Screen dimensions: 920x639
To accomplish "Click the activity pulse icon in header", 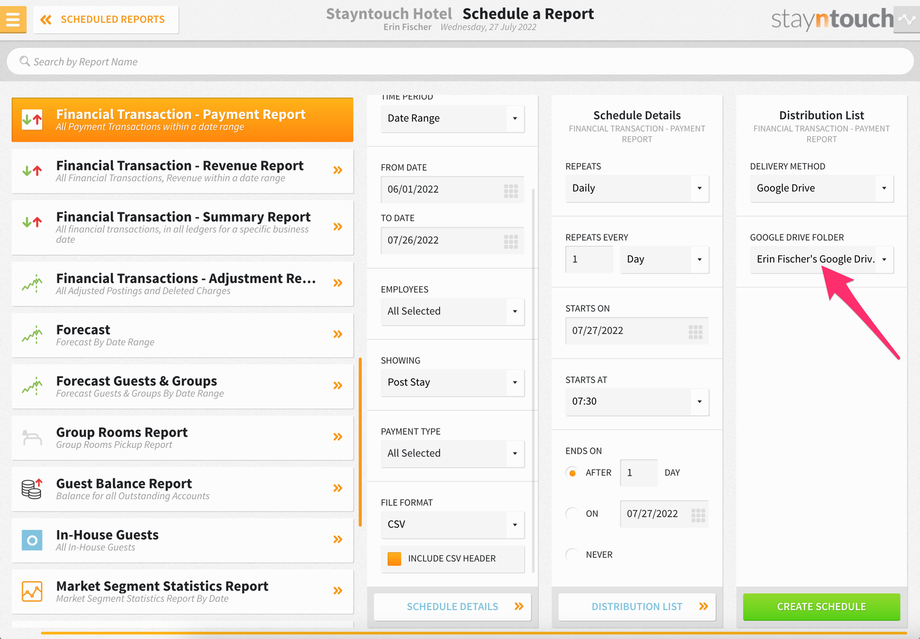I will [x=907, y=19].
